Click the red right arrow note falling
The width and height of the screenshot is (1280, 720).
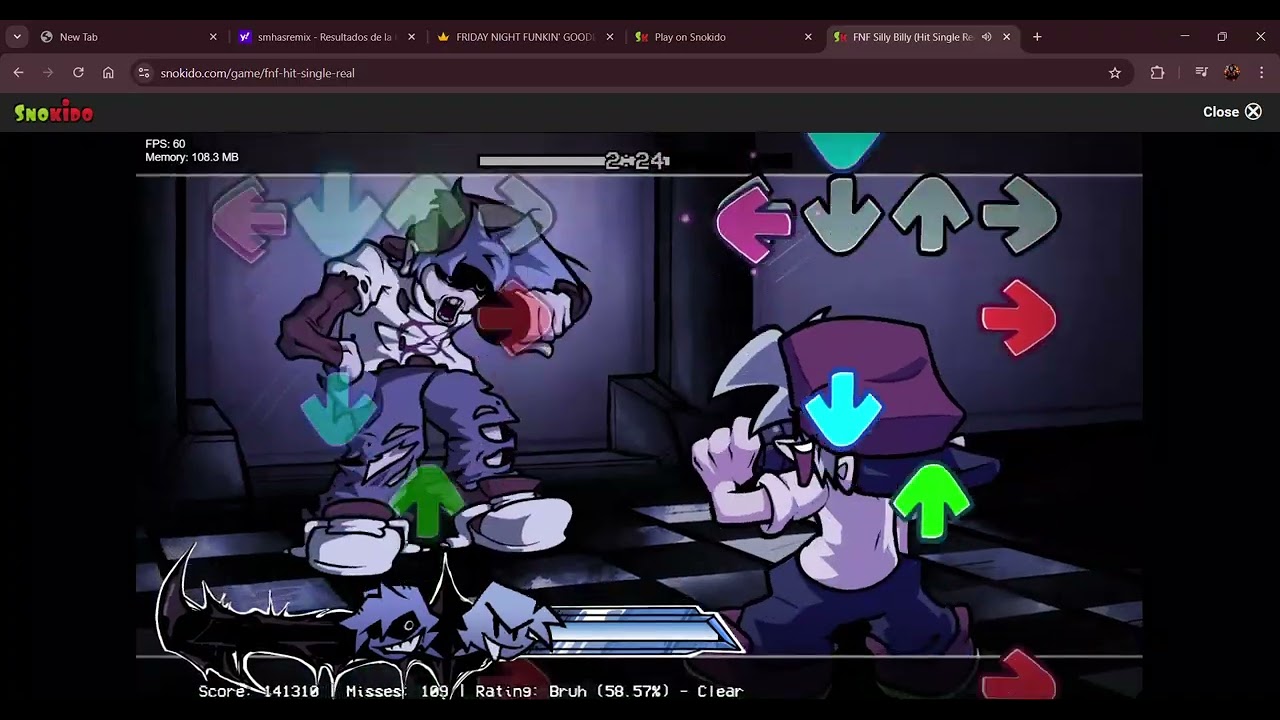point(1019,318)
